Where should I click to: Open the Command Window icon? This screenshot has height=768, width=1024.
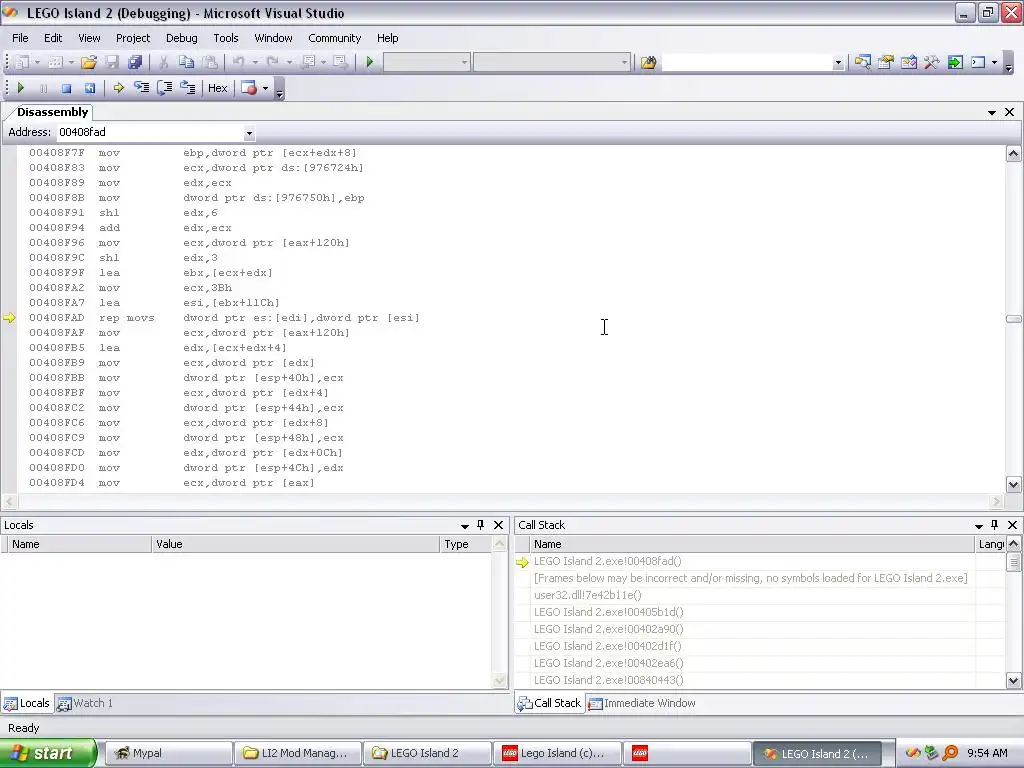[x=978, y=62]
